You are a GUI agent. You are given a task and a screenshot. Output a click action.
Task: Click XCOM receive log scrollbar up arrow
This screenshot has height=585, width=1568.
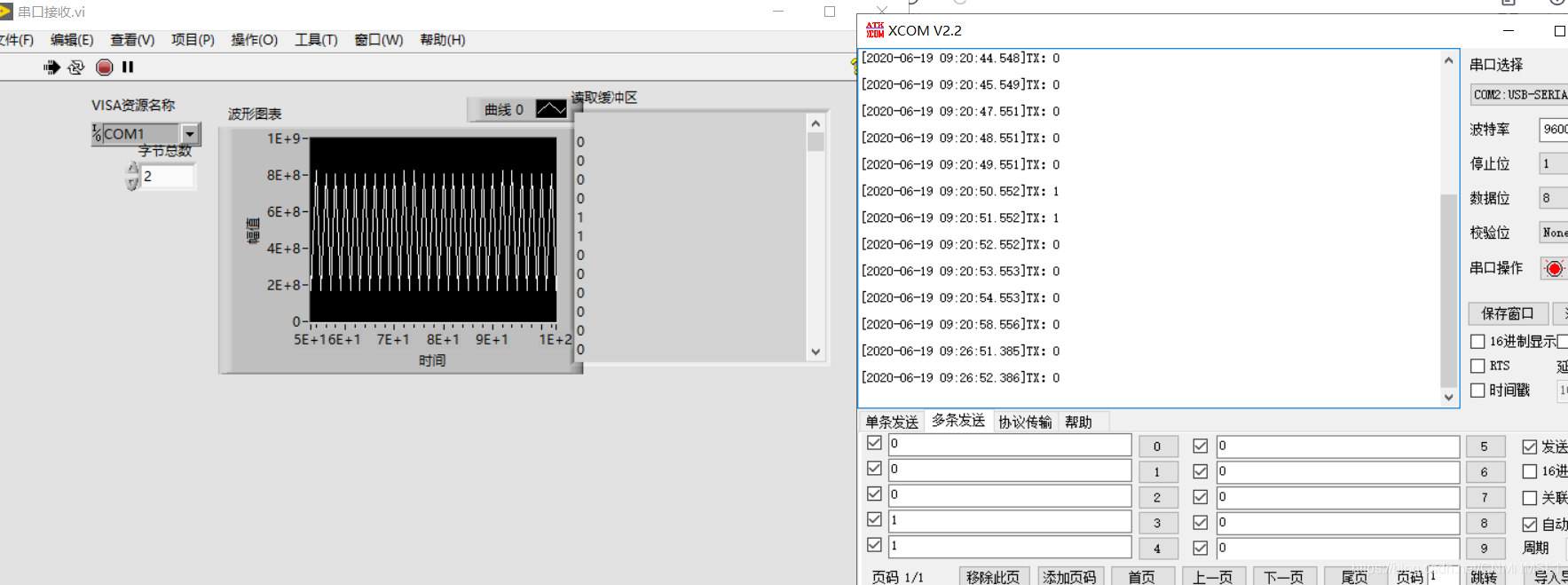pos(1448,60)
